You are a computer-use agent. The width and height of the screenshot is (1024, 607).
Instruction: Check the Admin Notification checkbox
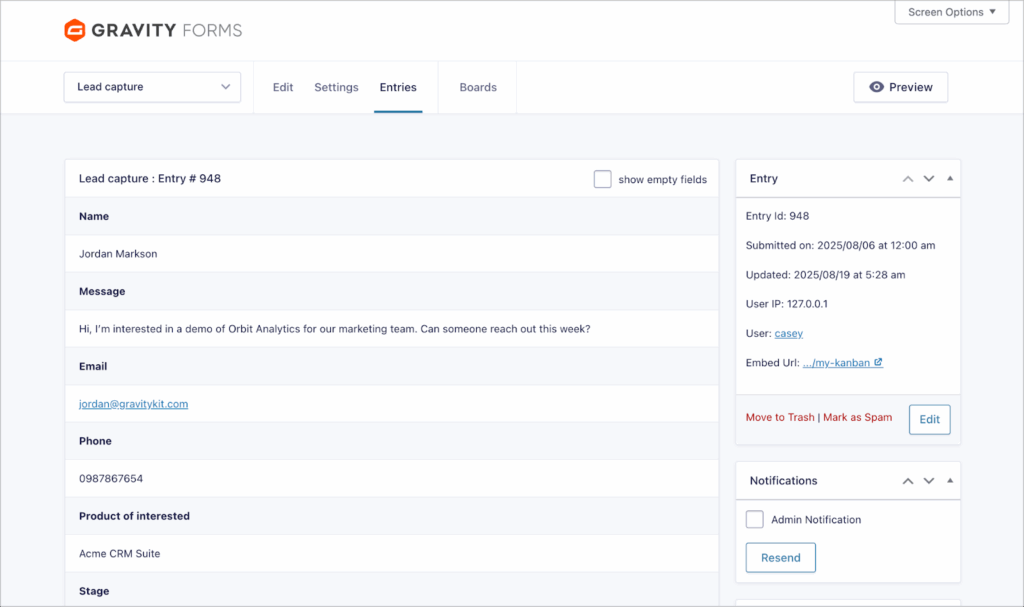click(755, 519)
